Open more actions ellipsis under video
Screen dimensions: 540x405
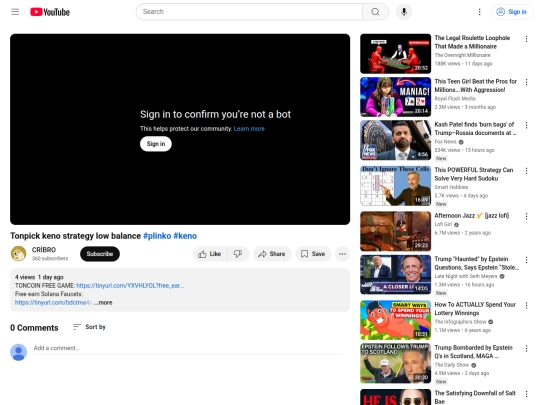click(x=342, y=254)
